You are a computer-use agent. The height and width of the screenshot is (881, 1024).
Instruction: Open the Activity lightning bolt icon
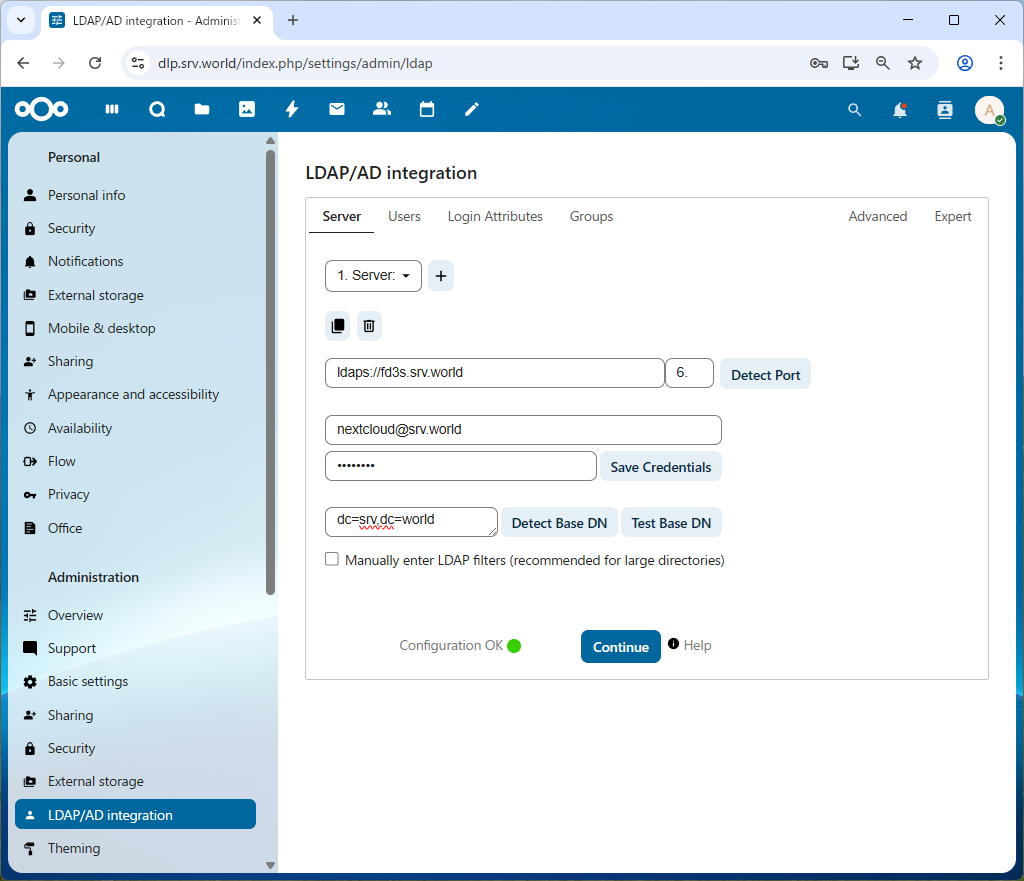(292, 110)
